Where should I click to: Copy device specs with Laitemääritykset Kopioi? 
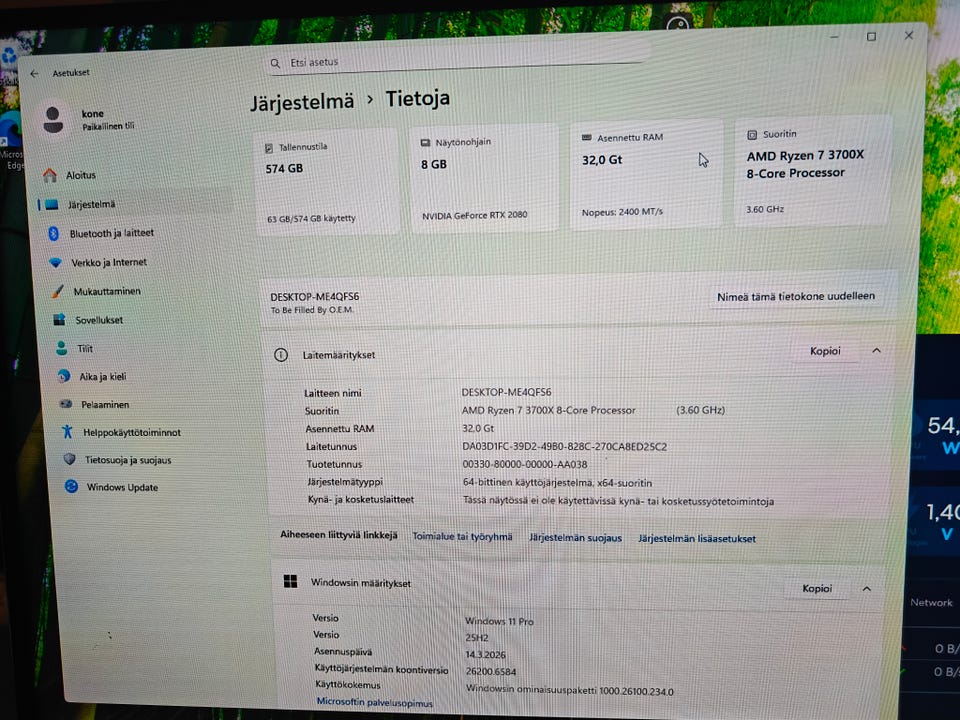[x=825, y=351]
